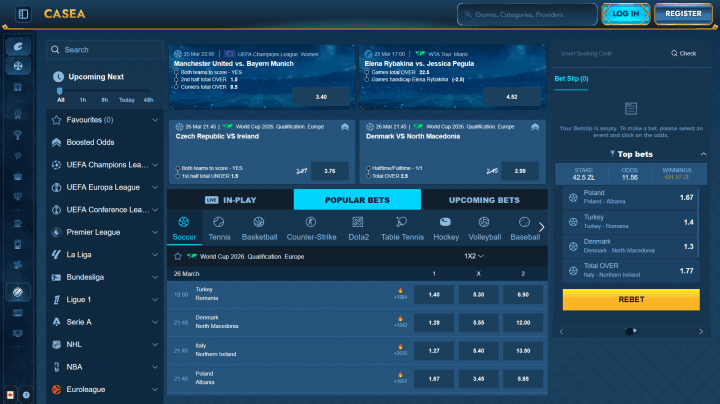Expand NBA list
The height and width of the screenshot is (404, 720).
[x=155, y=367]
